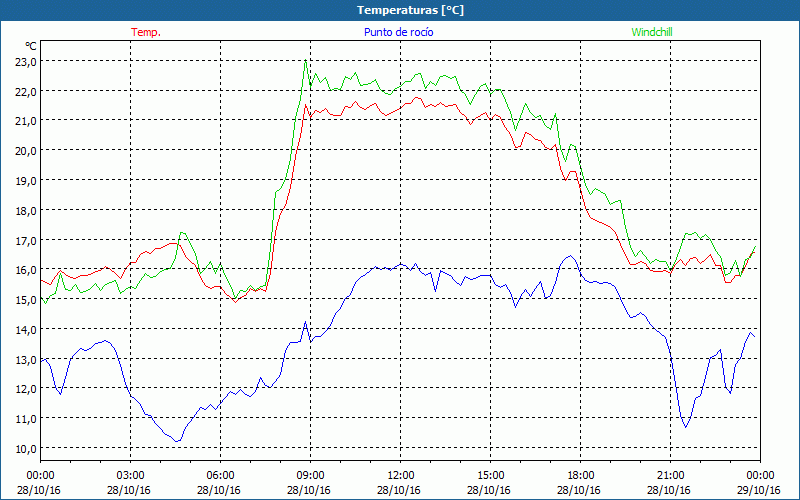Click the 18:00 time label on the x-axis
Image resolution: width=800 pixels, height=500 pixels.
click(580, 475)
